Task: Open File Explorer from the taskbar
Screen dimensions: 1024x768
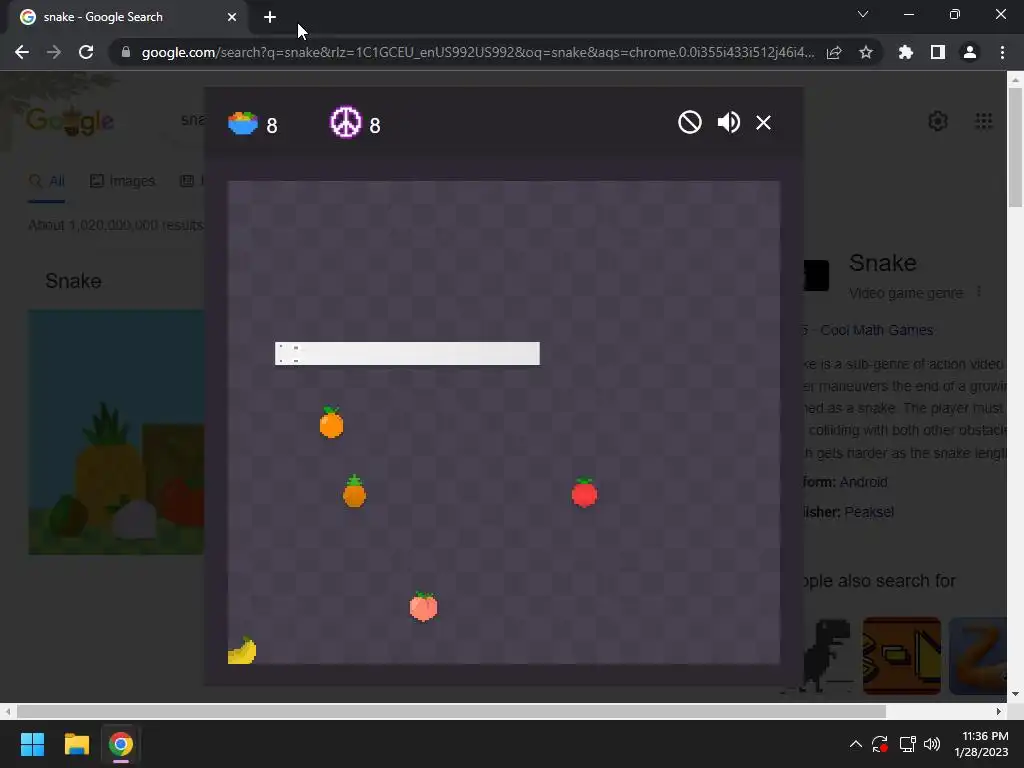Action: tap(76, 744)
